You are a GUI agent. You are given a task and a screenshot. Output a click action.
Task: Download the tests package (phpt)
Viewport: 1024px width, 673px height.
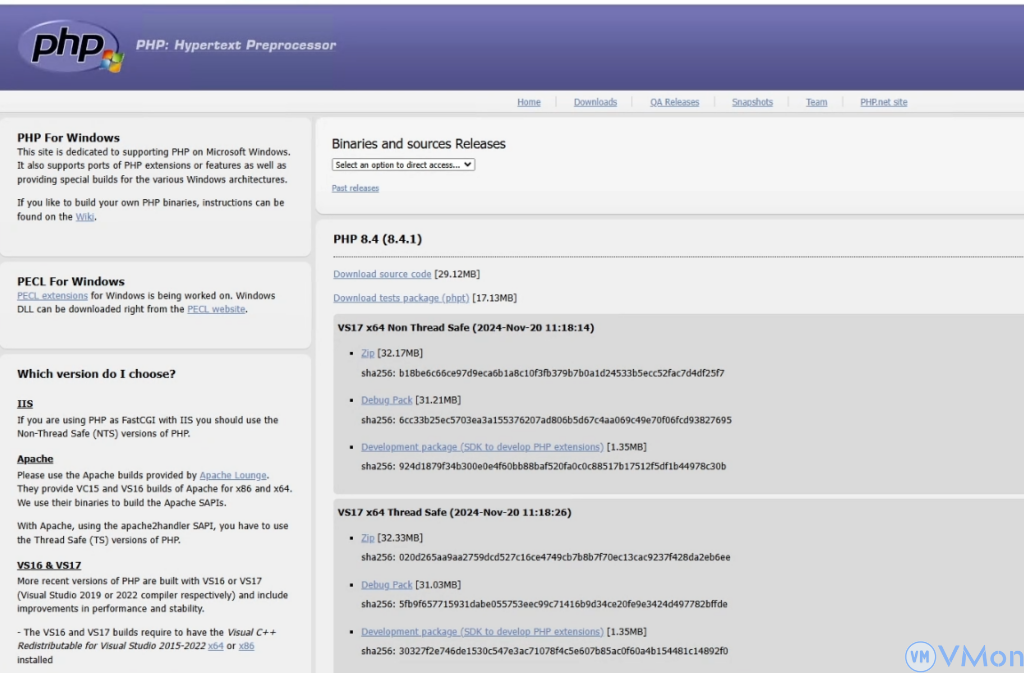pos(400,298)
